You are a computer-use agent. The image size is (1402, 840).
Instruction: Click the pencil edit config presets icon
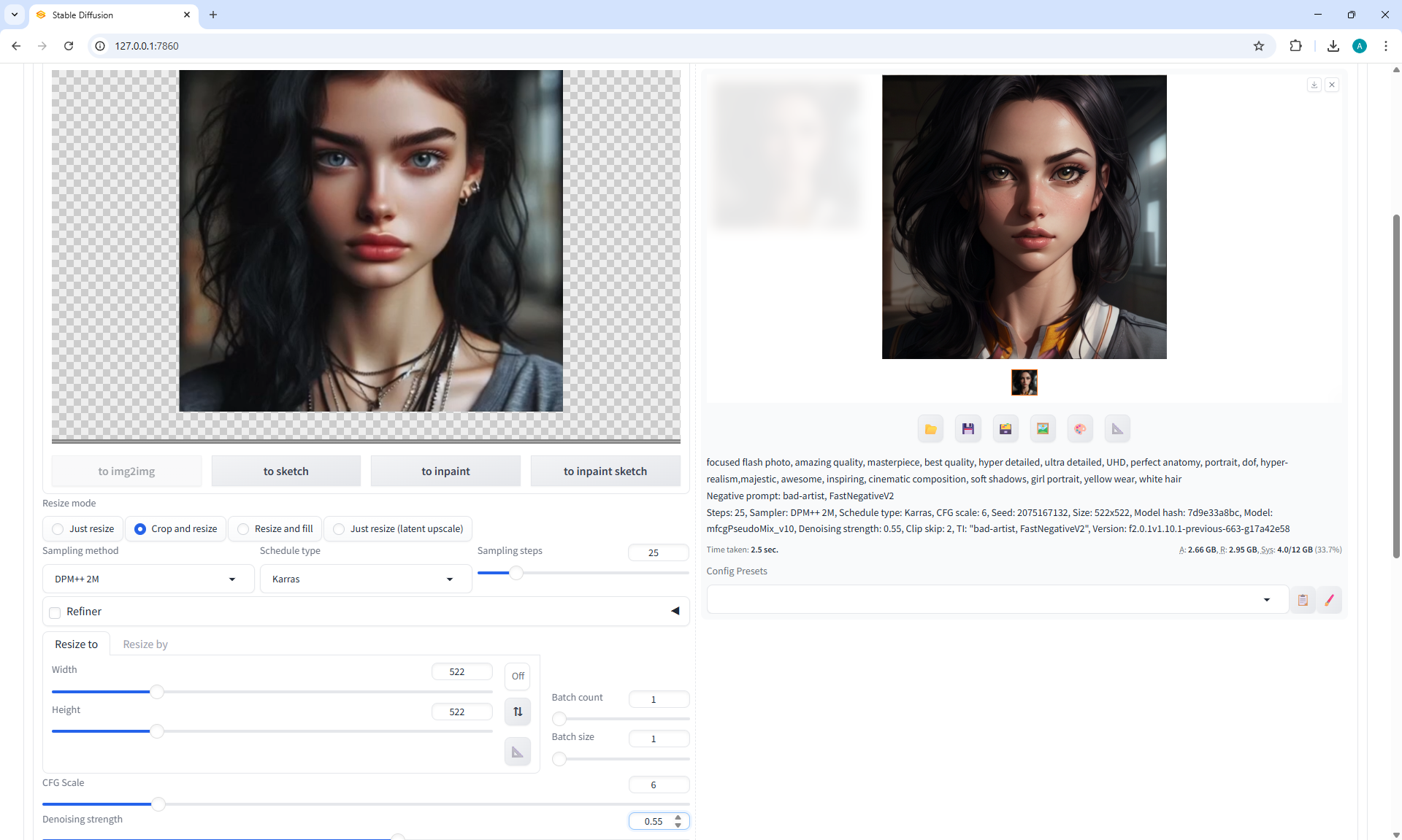1329,600
